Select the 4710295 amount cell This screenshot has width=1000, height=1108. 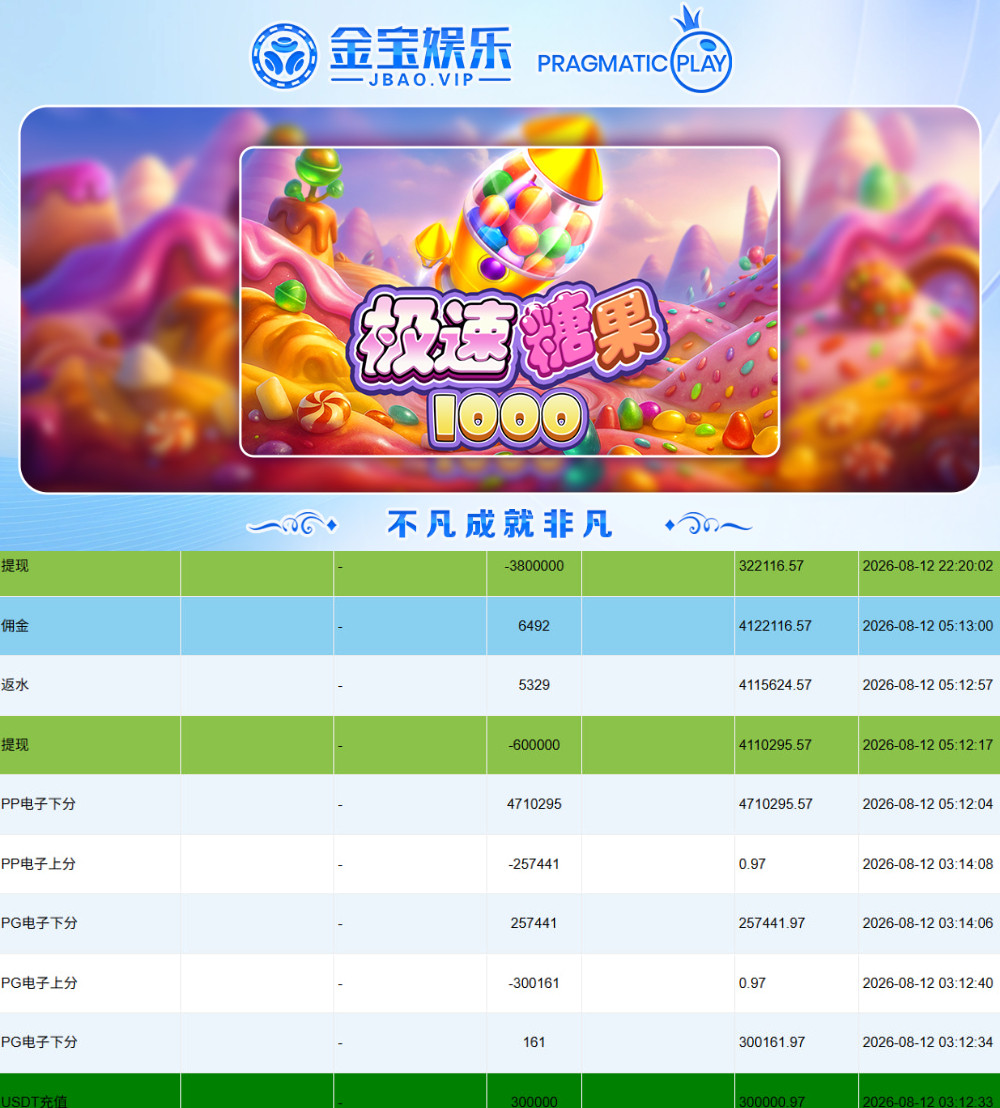pos(534,805)
